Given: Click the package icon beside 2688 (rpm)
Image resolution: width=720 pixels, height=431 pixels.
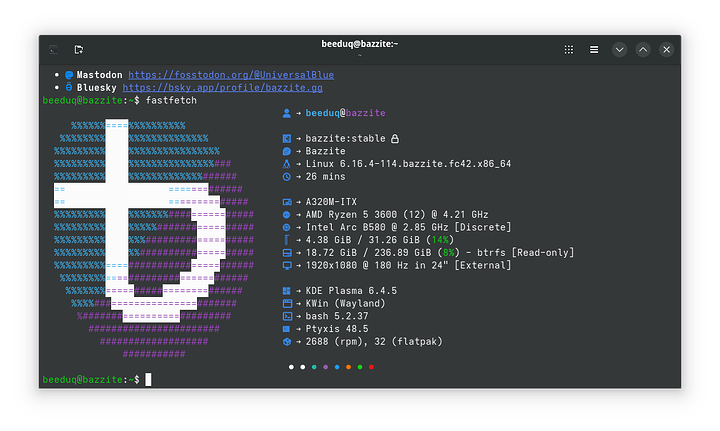Looking at the screenshot, I should coord(286,342).
